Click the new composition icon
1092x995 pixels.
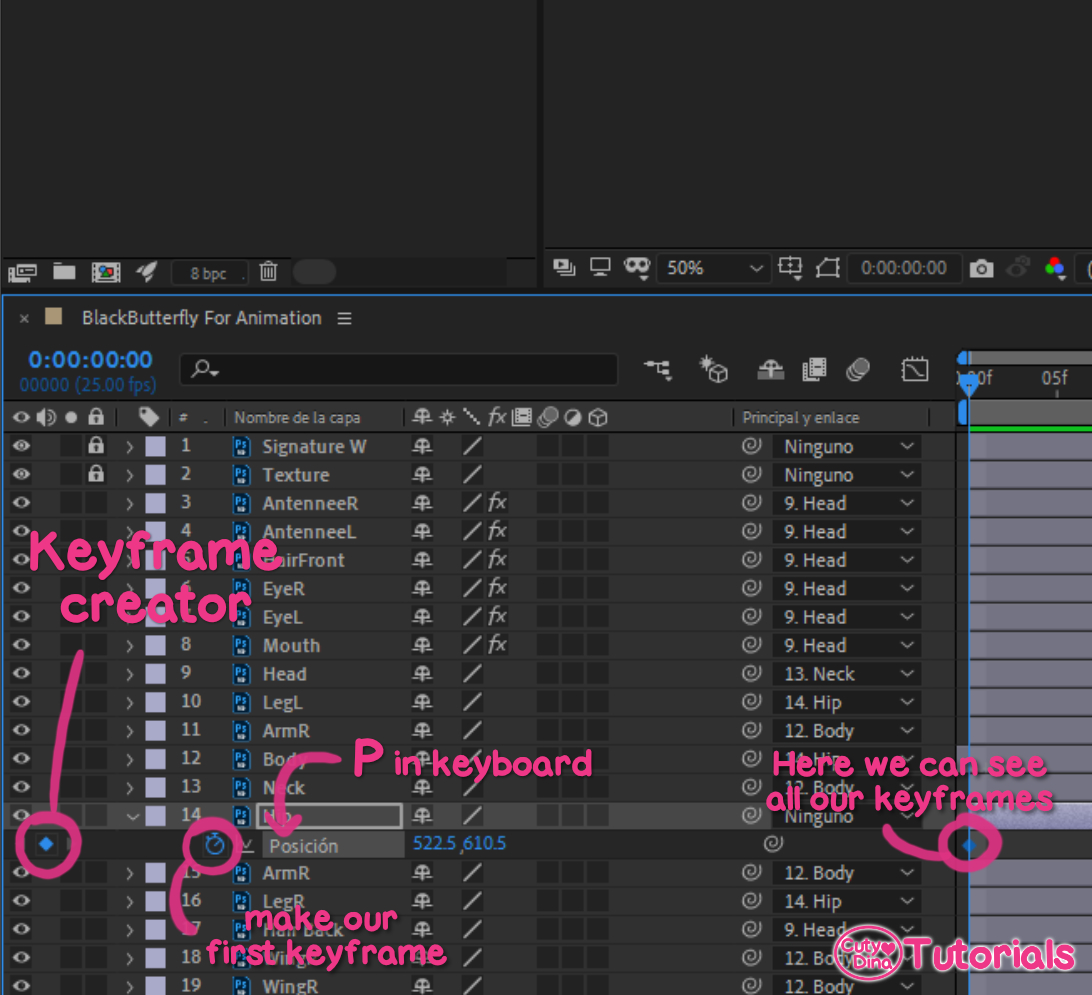coord(105,272)
